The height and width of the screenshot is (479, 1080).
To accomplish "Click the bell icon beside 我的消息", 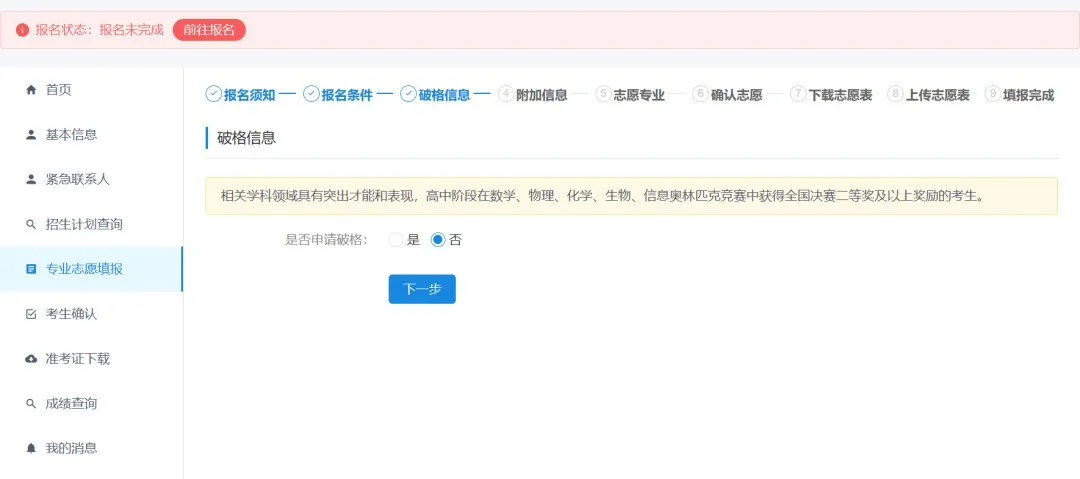I will point(30,449).
